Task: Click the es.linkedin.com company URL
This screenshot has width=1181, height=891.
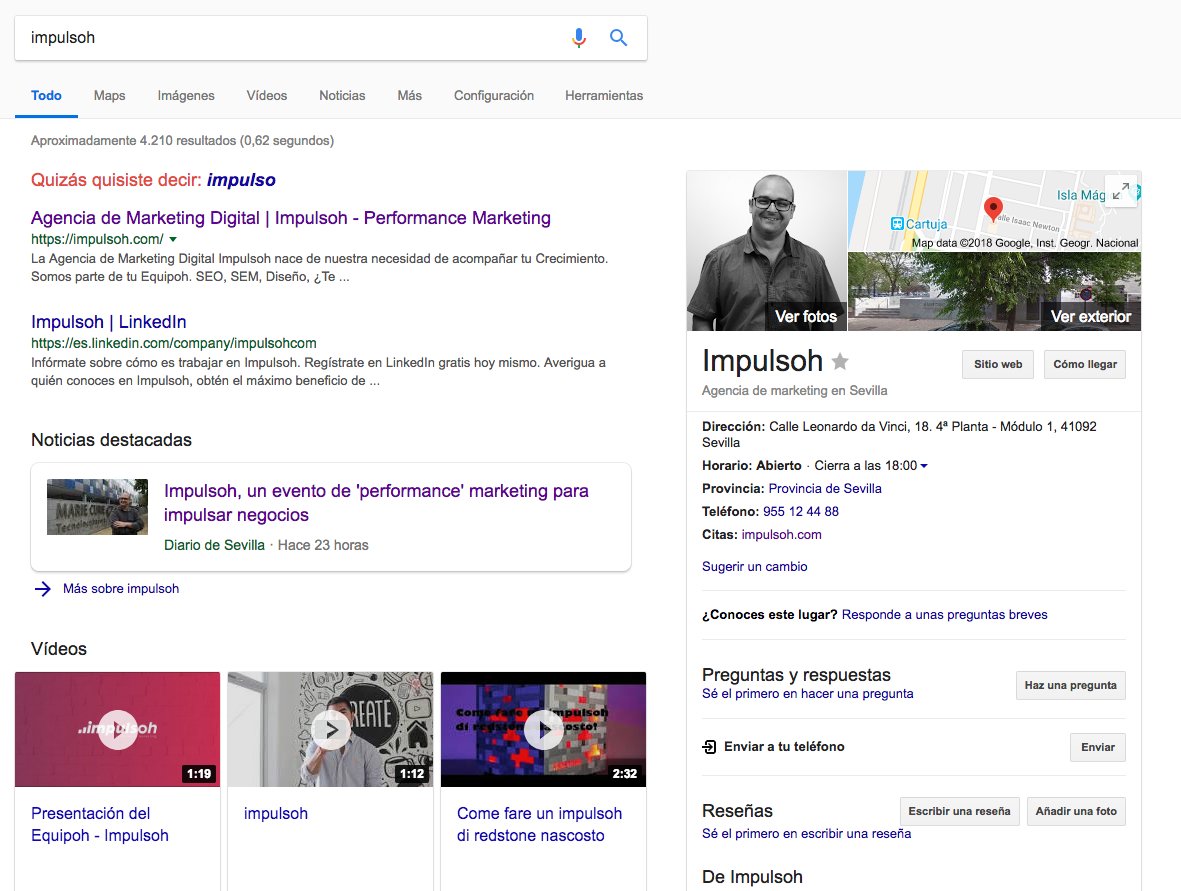Action: point(173,343)
